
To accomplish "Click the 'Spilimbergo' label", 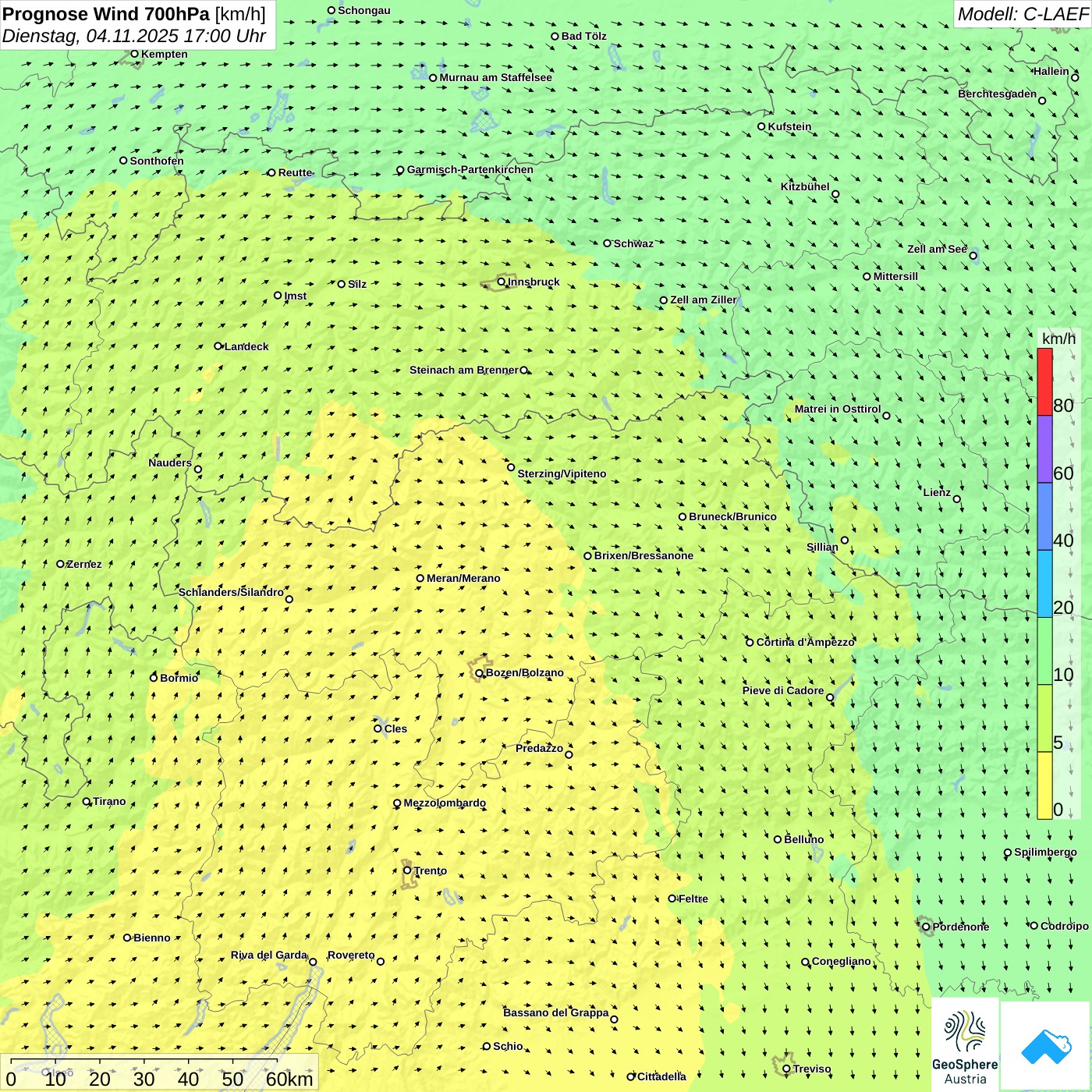I will (1045, 852).
